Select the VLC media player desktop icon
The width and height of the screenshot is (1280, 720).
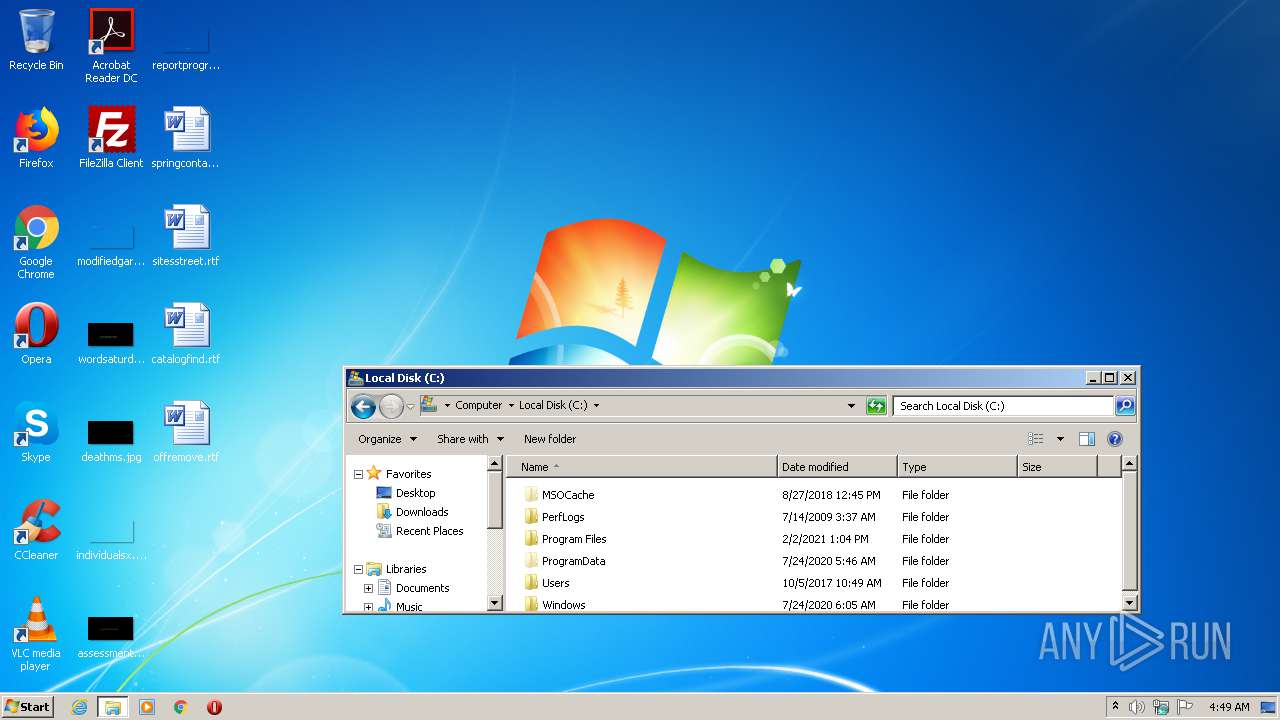[36, 634]
